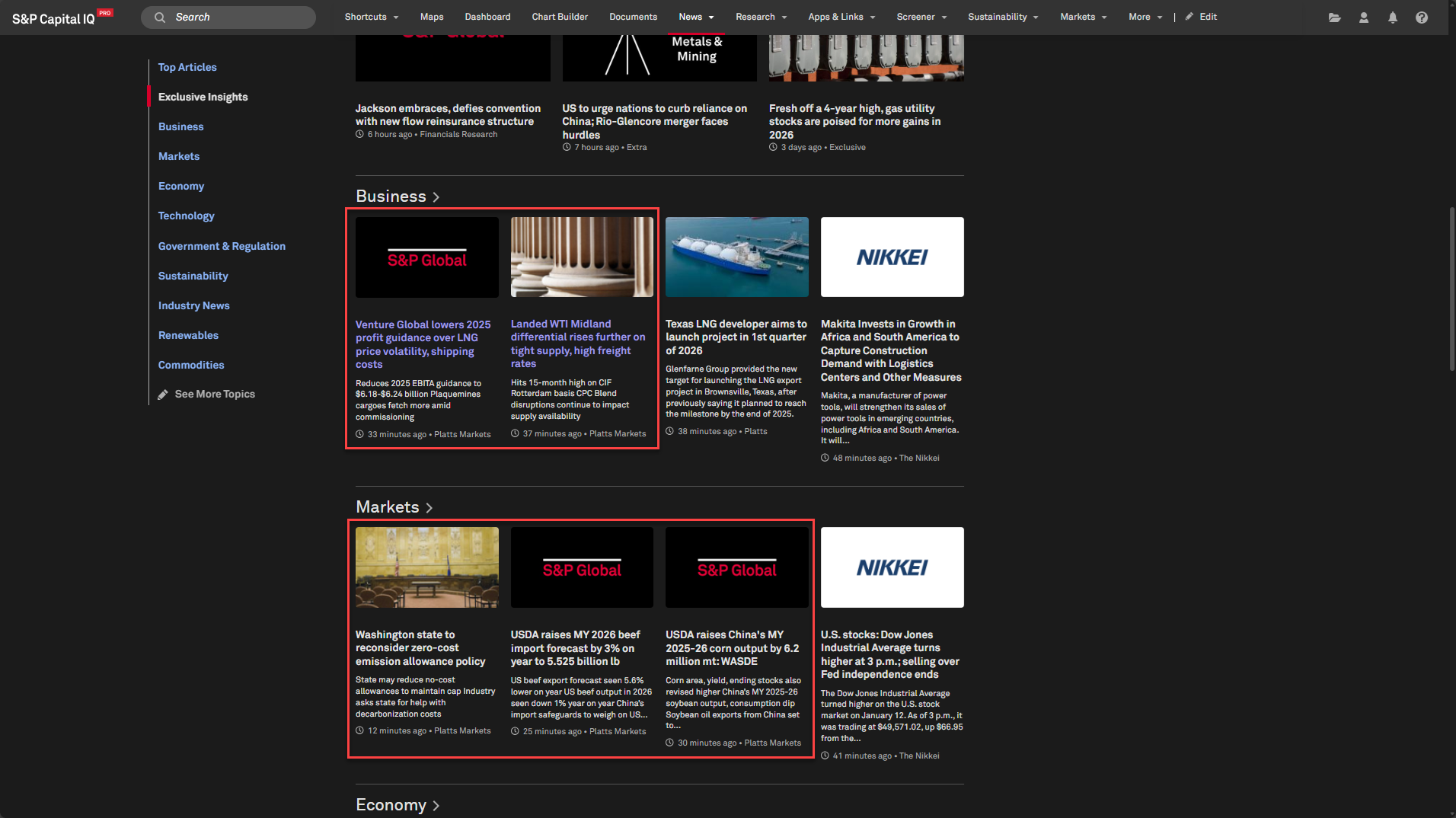Jump to Sustainability in the sidebar
The image size is (1456, 818).
(193, 276)
